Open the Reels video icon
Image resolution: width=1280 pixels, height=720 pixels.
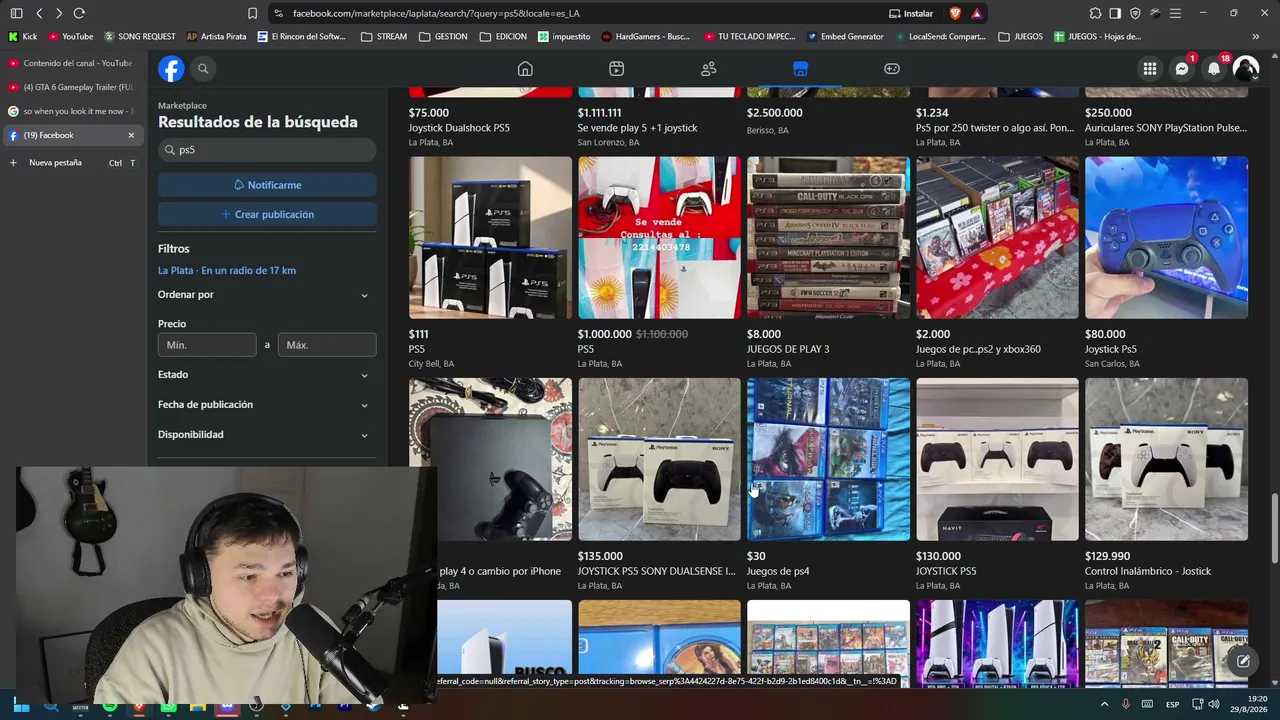click(616, 69)
